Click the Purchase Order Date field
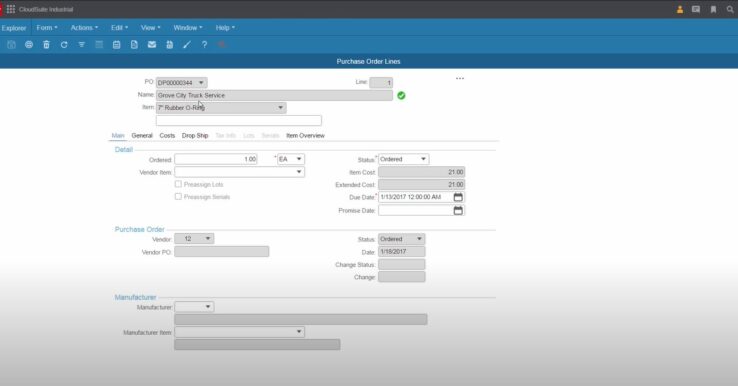The image size is (738, 386). click(x=401, y=252)
